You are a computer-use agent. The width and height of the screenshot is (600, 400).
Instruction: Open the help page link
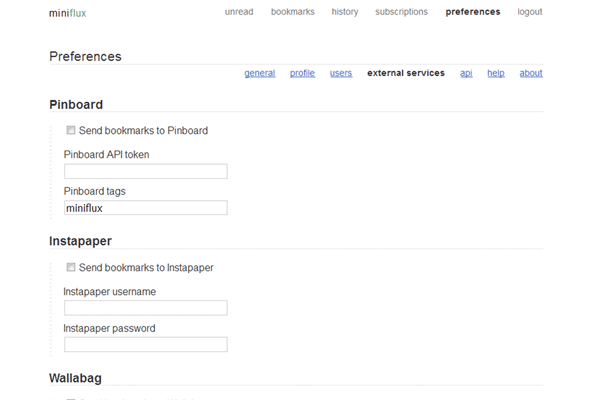pos(496,73)
